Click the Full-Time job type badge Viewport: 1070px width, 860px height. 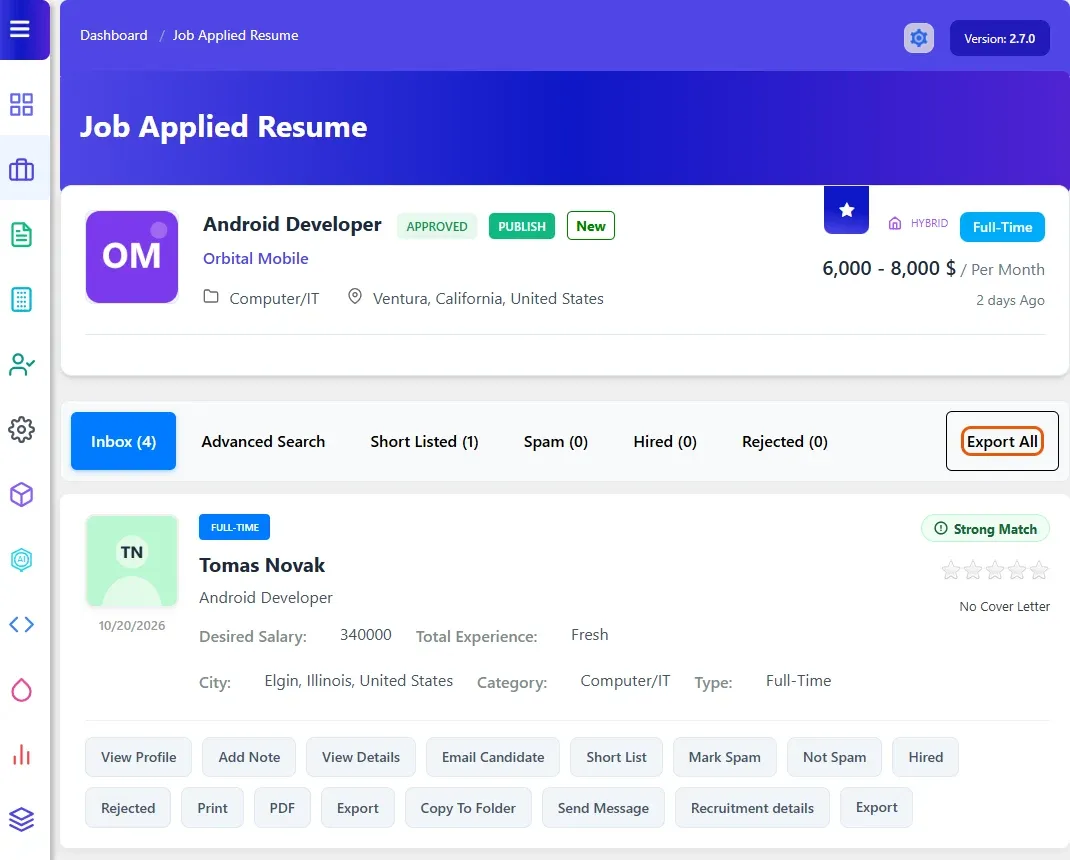1002,227
